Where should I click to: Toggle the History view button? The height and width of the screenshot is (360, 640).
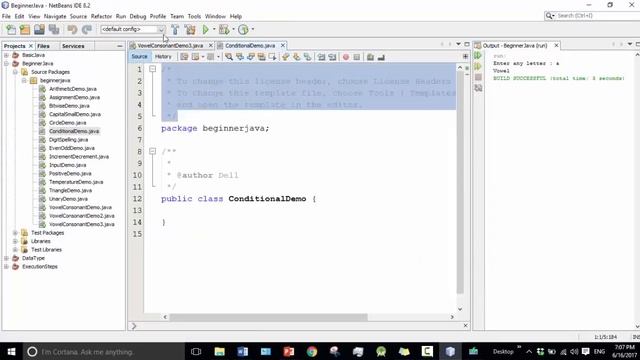163,57
